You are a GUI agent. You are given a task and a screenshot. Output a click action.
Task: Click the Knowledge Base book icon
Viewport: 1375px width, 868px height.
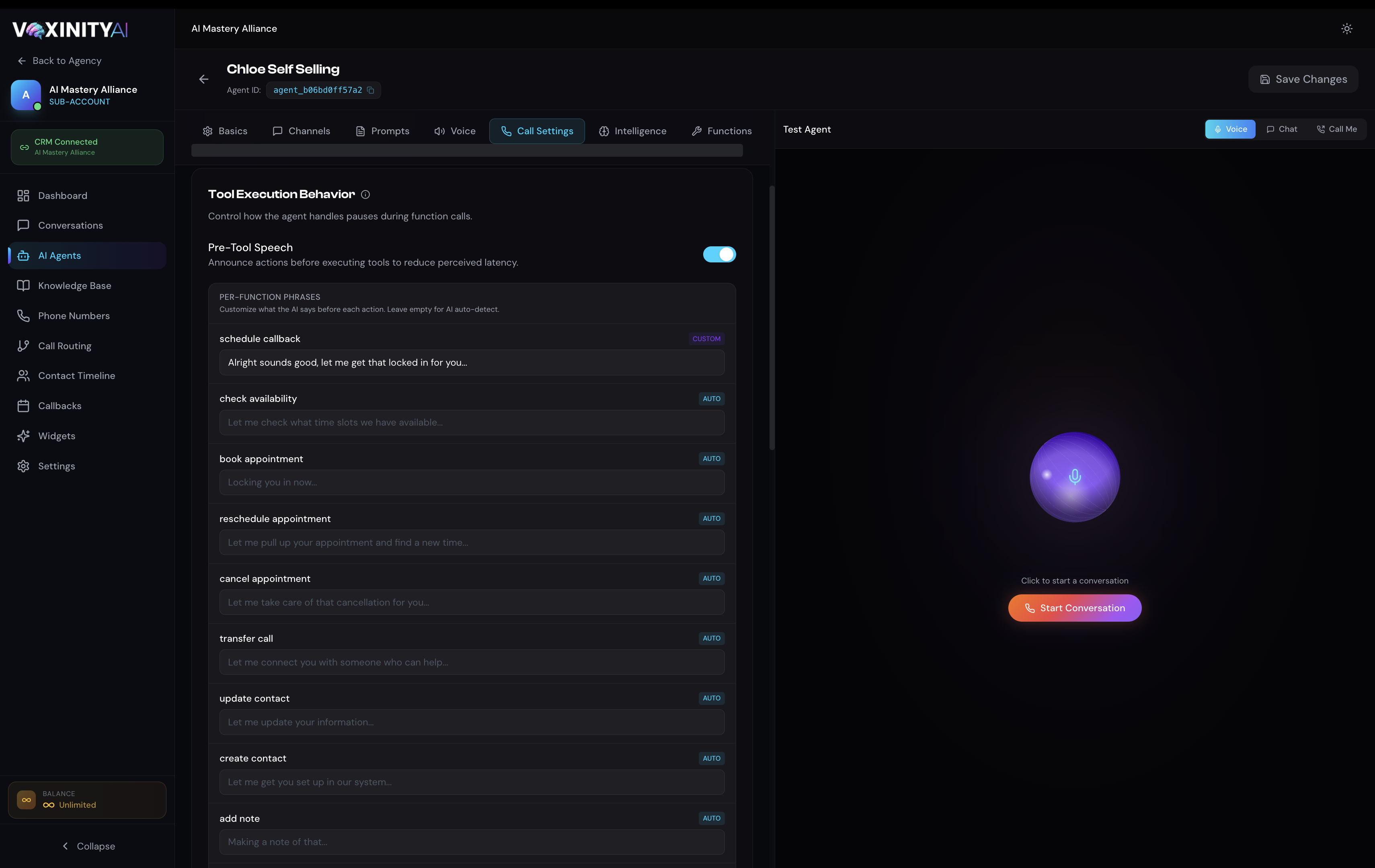click(23, 286)
